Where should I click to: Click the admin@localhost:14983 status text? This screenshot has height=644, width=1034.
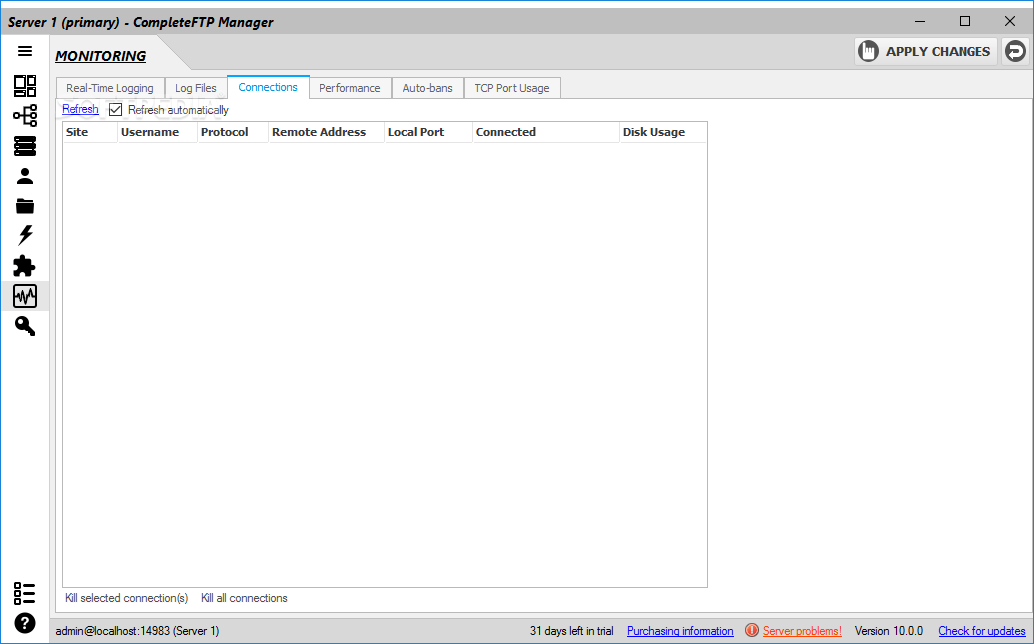pos(137,631)
